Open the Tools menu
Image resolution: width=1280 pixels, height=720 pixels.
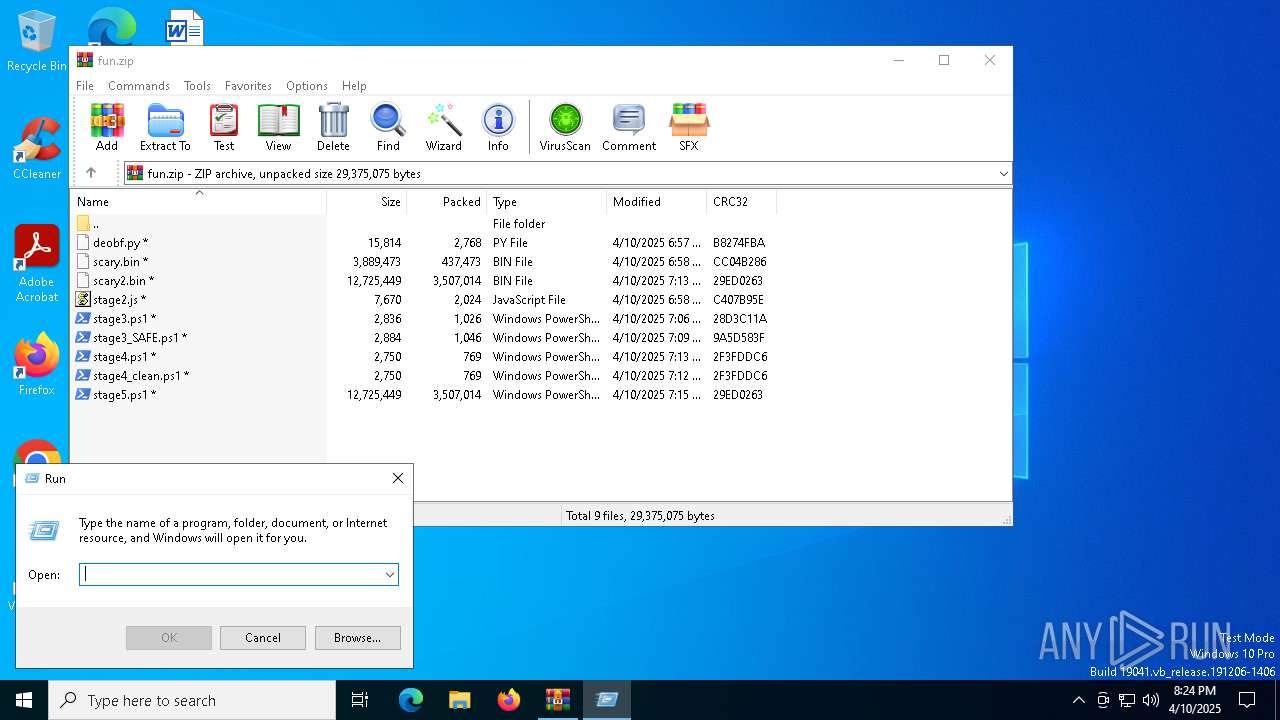click(x=197, y=86)
